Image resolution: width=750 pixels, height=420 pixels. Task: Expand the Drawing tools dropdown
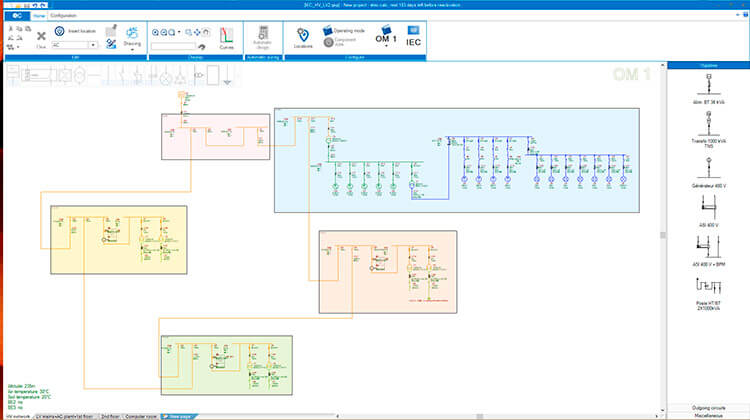click(x=132, y=49)
